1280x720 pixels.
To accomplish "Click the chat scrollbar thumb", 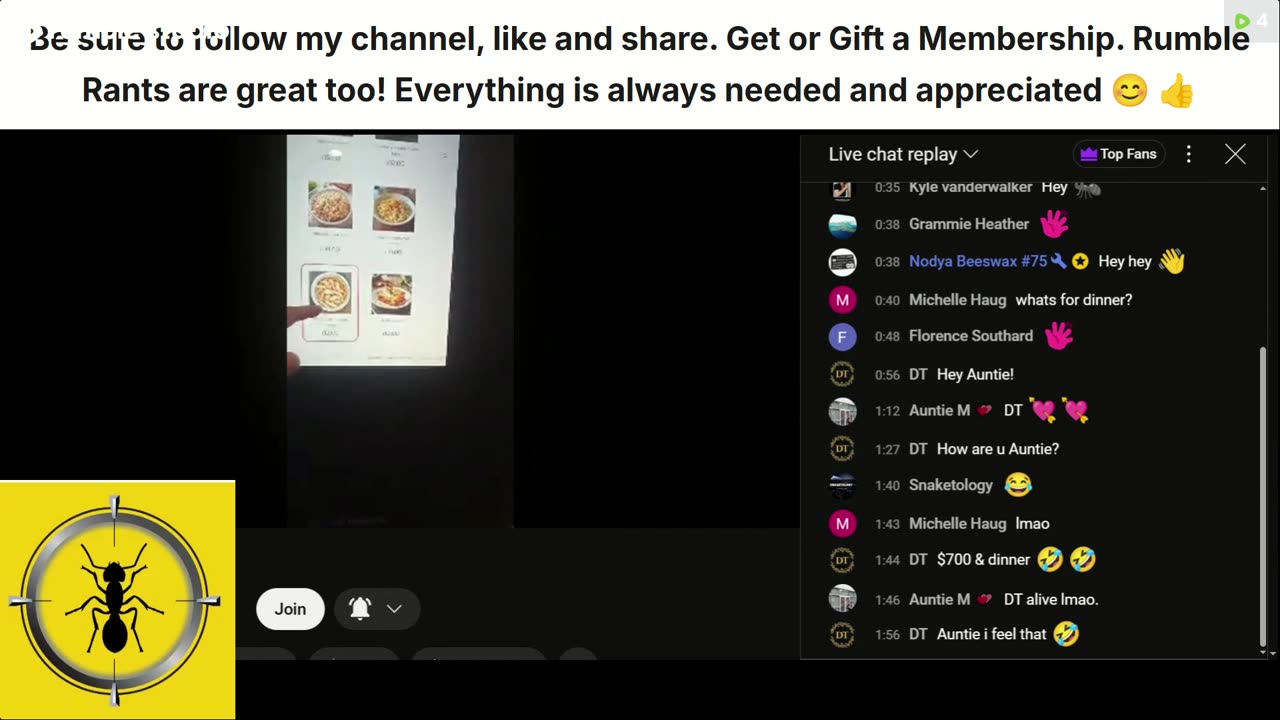I will coord(1263,496).
